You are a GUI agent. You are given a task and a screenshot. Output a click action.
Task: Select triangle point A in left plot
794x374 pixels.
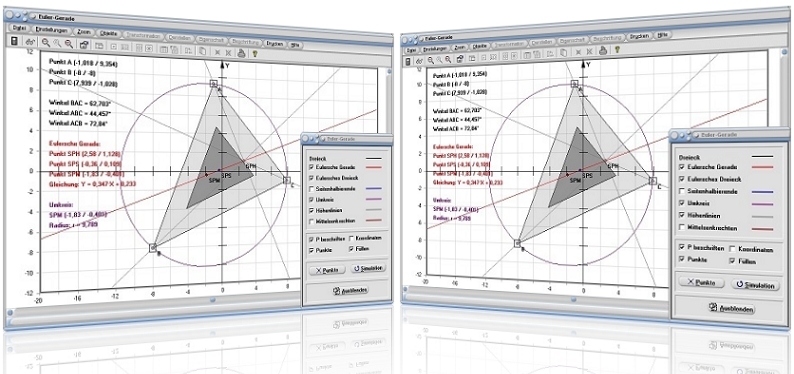[x=214, y=84]
